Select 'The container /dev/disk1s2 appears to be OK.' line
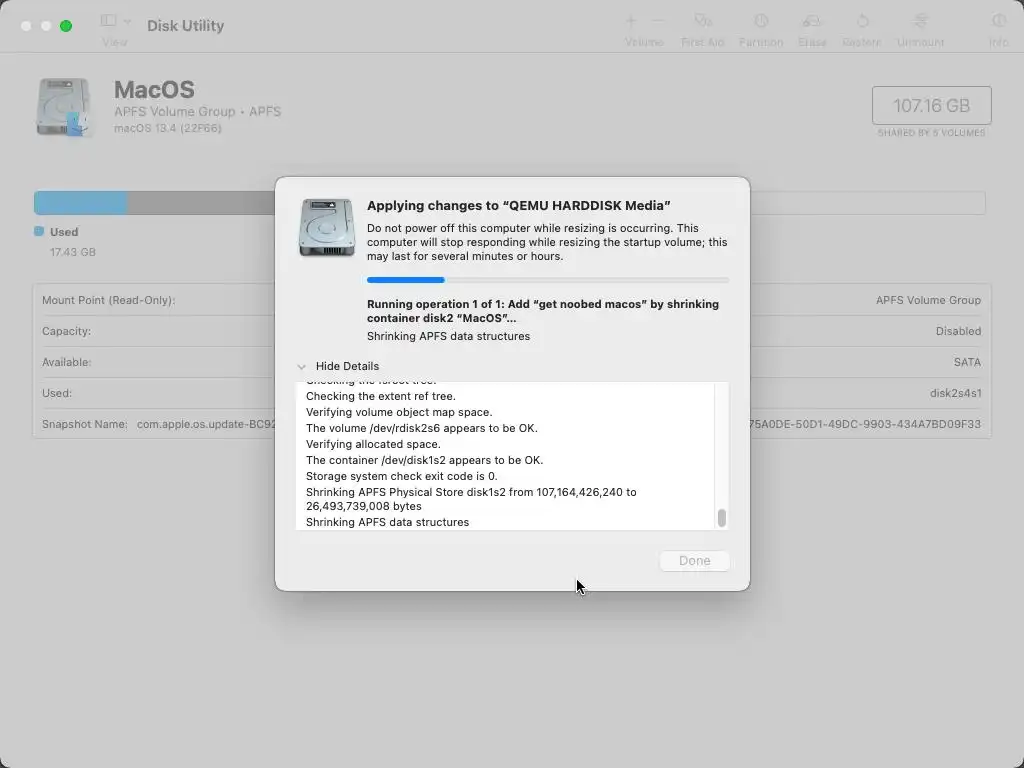 (x=424, y=460)
